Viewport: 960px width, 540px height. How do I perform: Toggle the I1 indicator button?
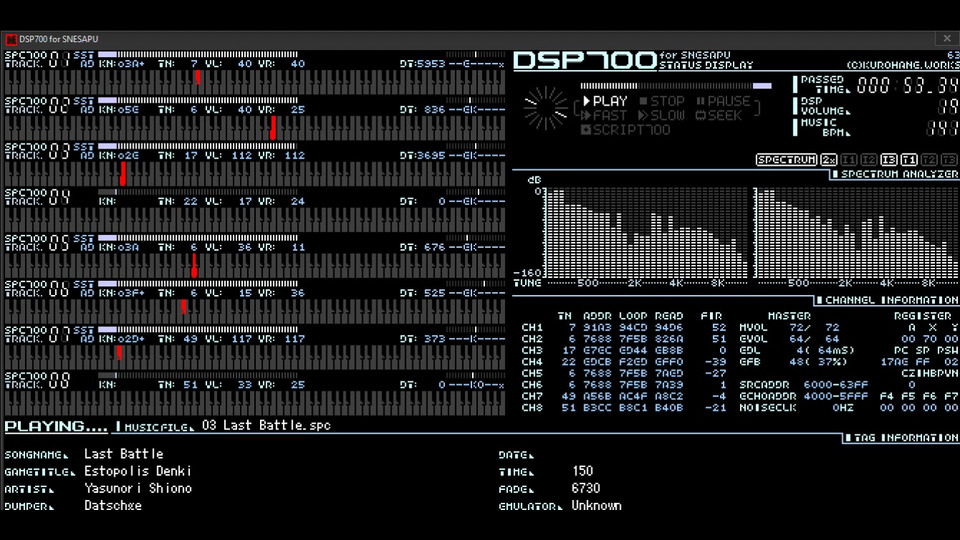coord(849,160)
